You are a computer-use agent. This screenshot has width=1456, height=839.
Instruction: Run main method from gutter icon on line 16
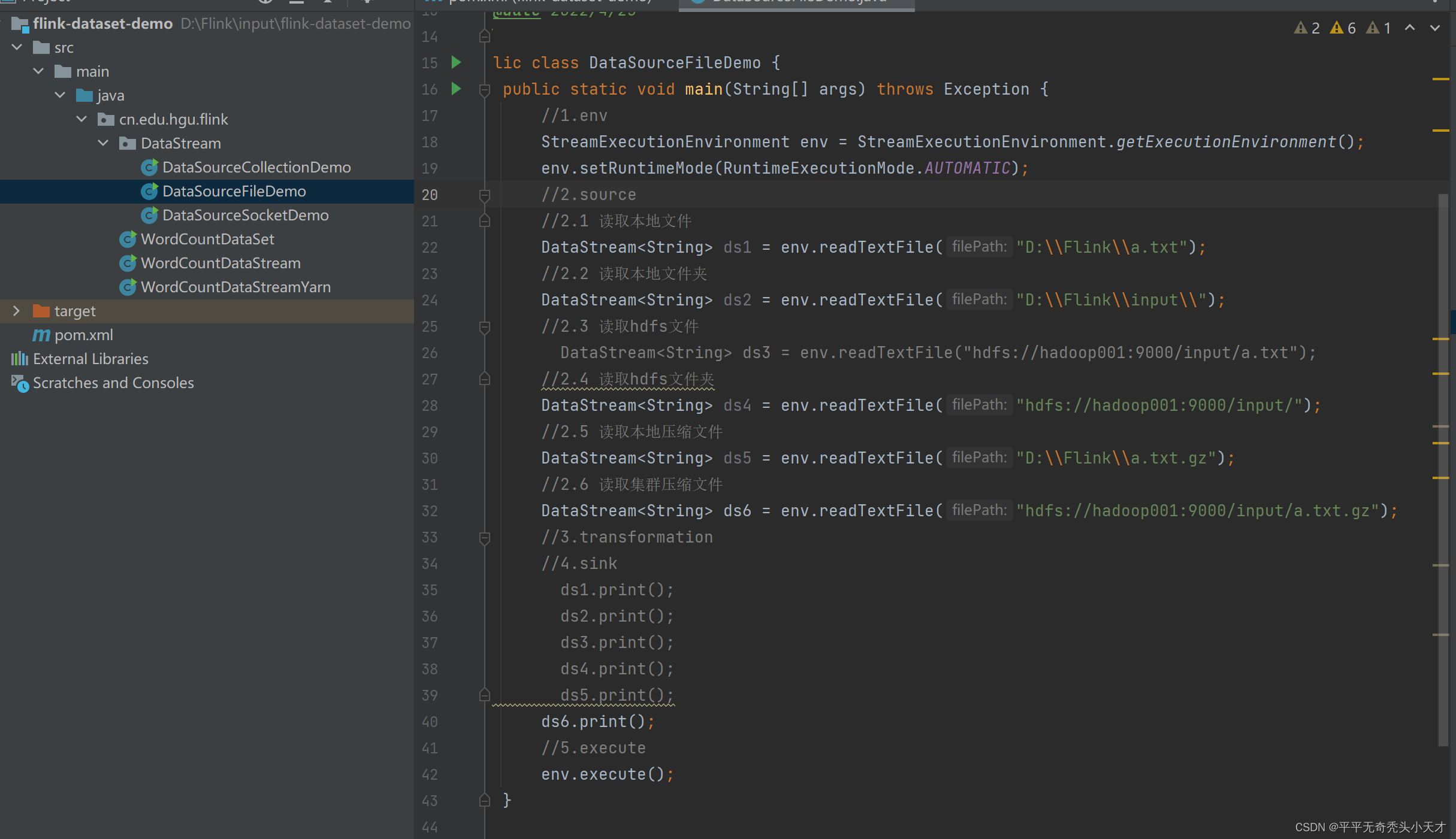point(456,89)
